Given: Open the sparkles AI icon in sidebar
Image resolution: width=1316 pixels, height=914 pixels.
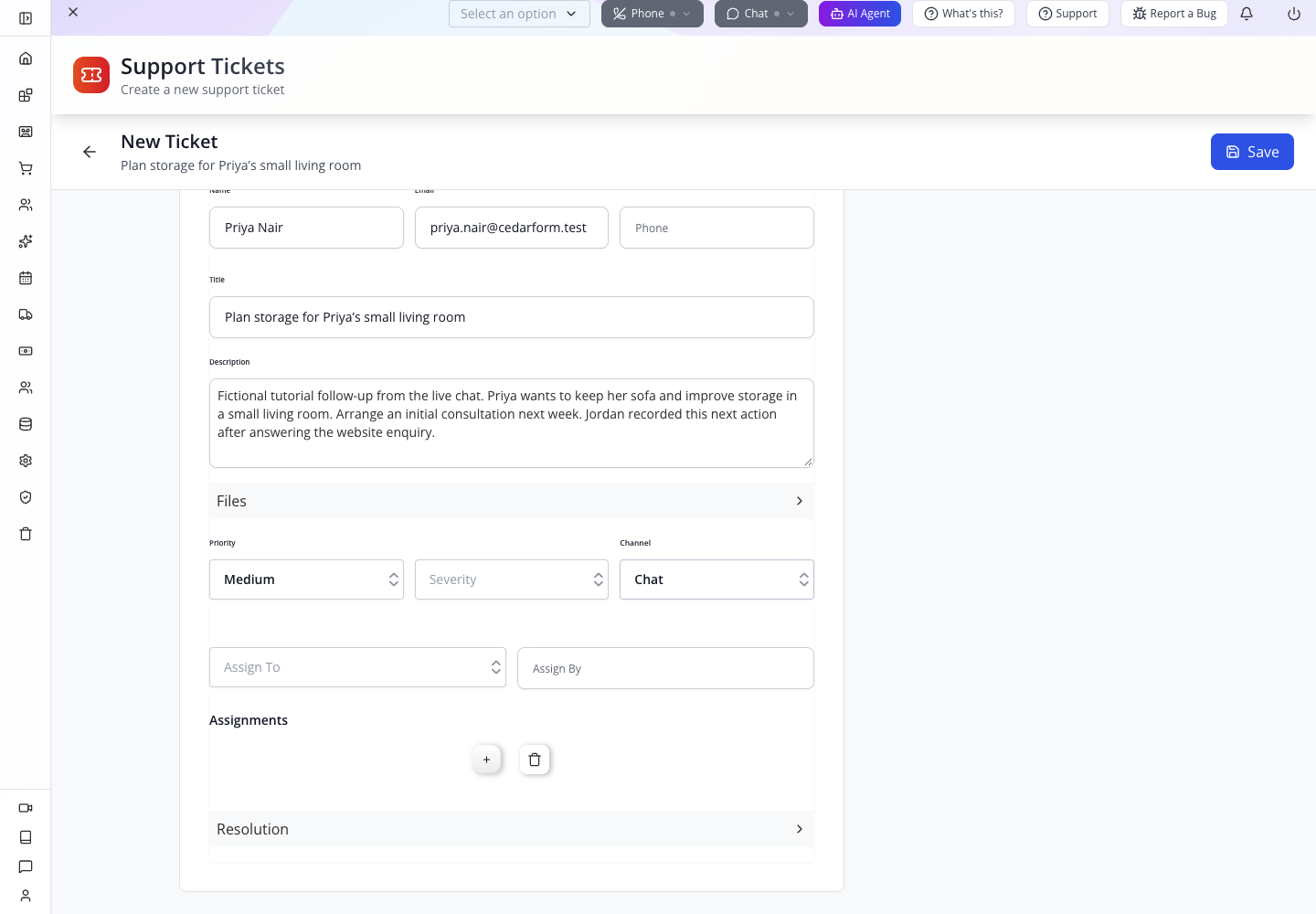Looking at the screenshot, I should coord(26,241).
